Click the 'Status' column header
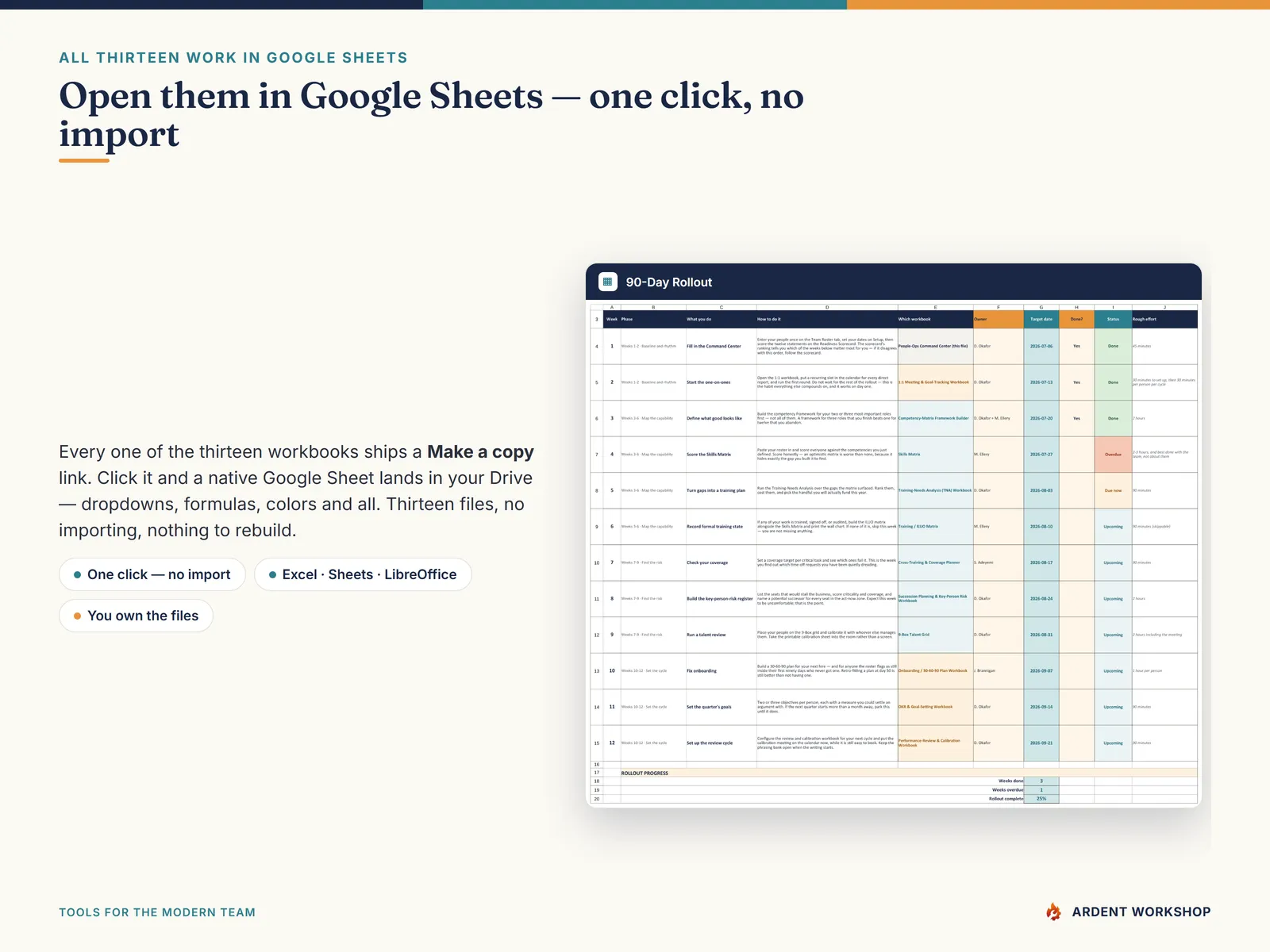The width and height of the screenshot is (1270, 952). coord(1113,319)
